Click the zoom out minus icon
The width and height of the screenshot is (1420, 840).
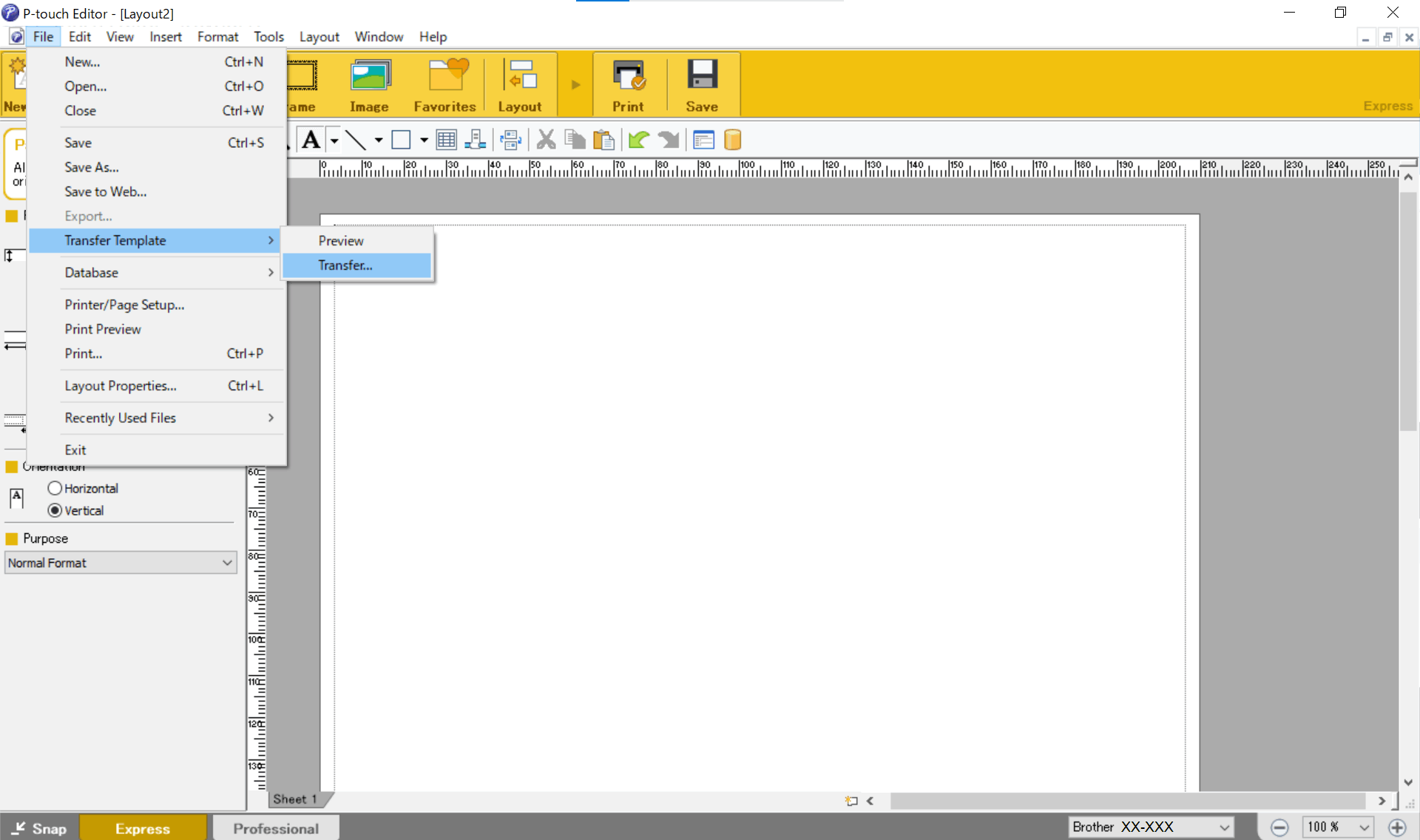[1279, 827]
